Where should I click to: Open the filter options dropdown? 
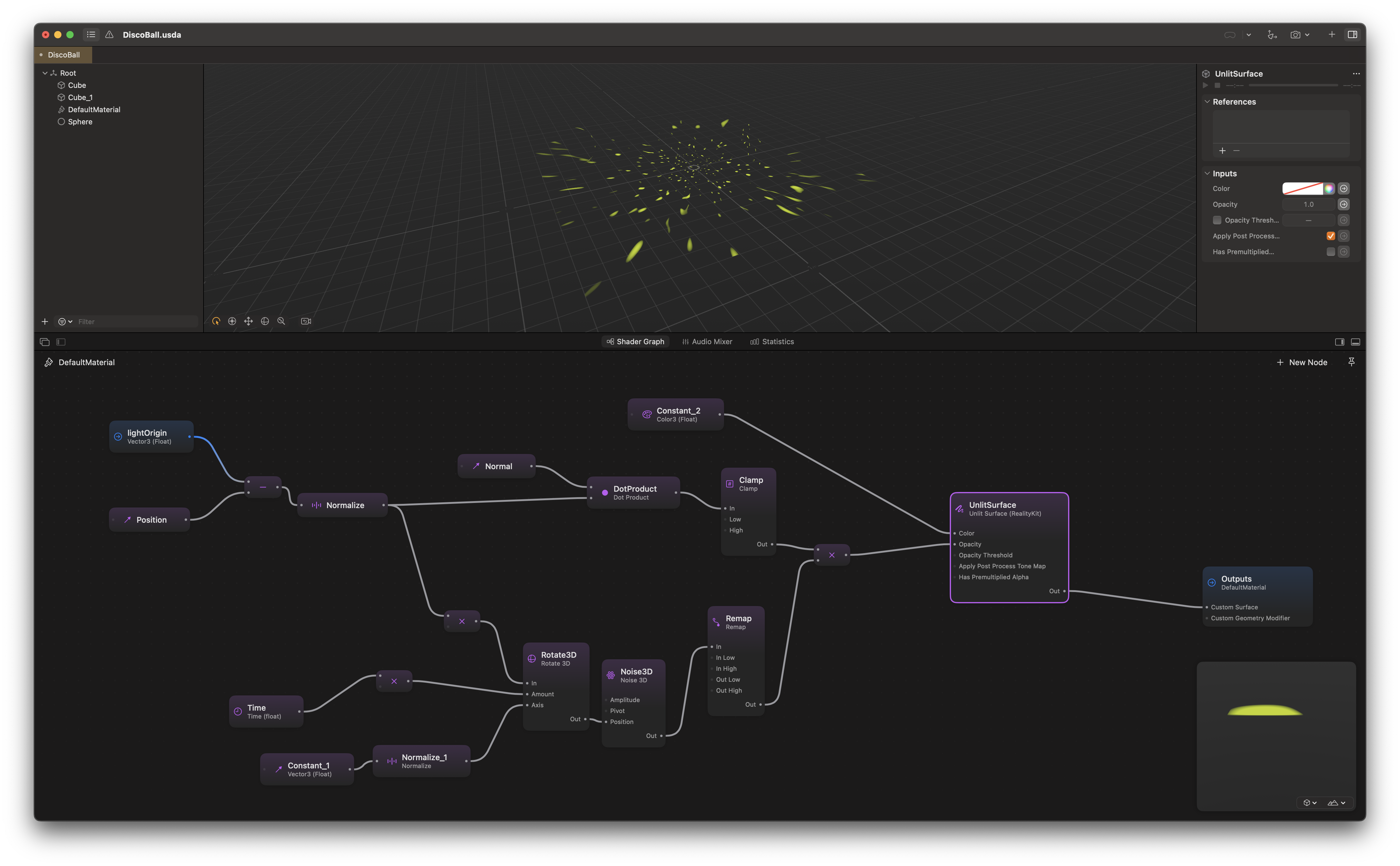pyautogui.click(x=65, y=322)
